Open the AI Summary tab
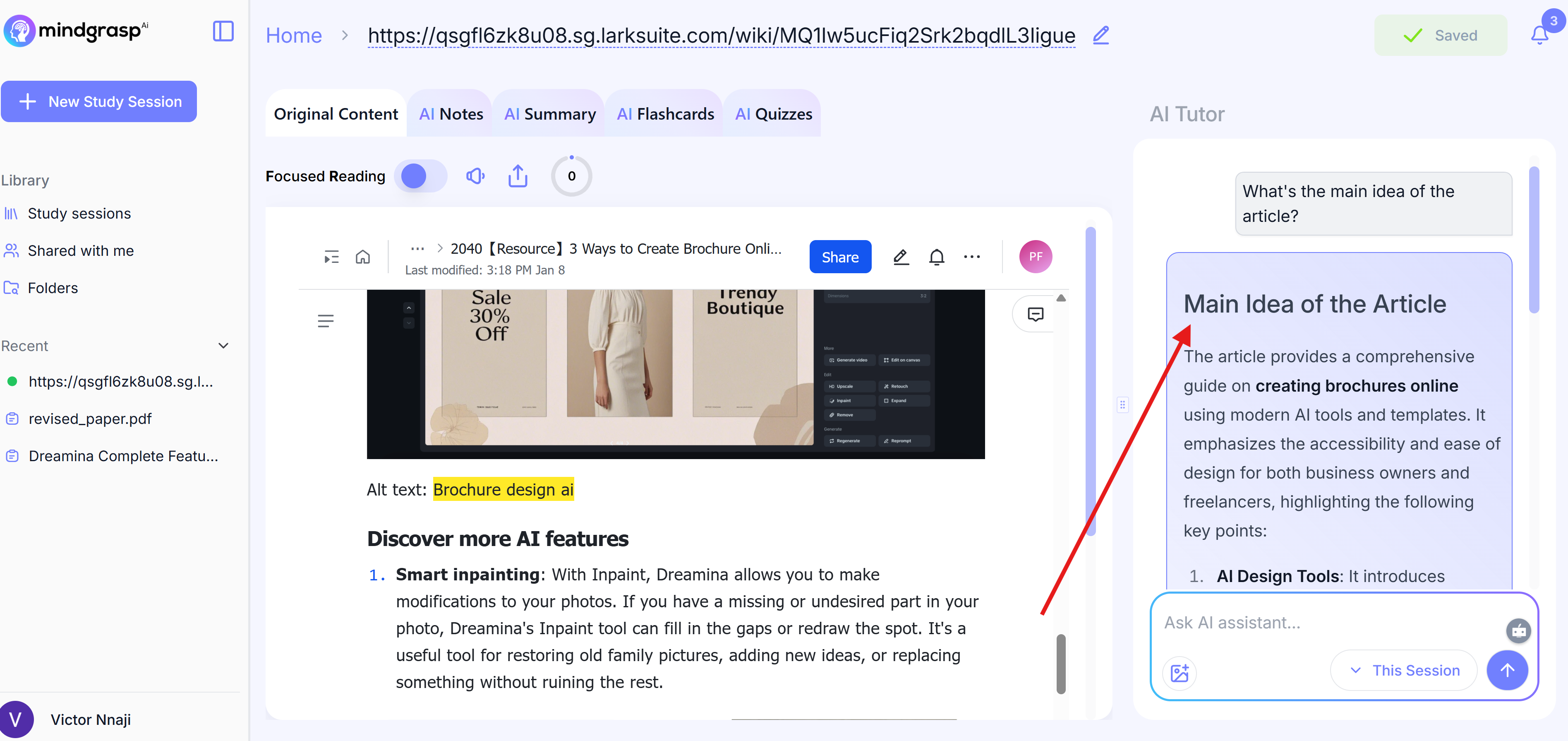Screen dimensions: 1568x741 pyautogui.click(x=549, y=113)
